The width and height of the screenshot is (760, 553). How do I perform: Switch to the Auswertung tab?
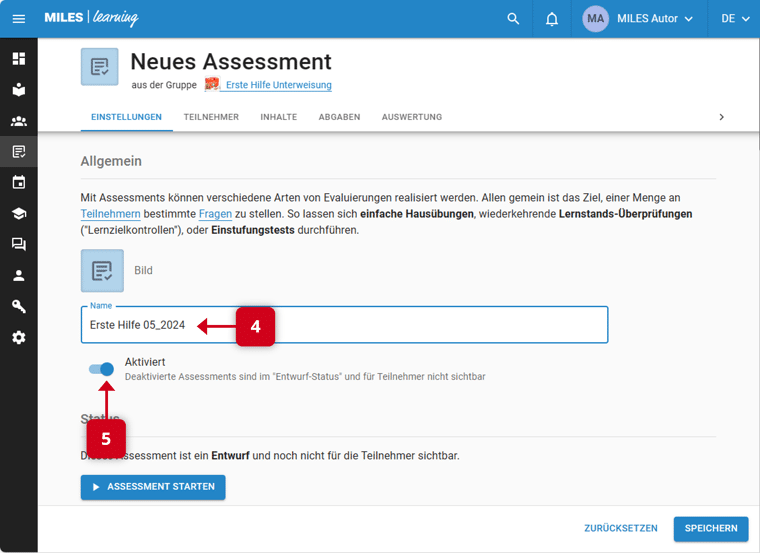(x=411, y=117)
